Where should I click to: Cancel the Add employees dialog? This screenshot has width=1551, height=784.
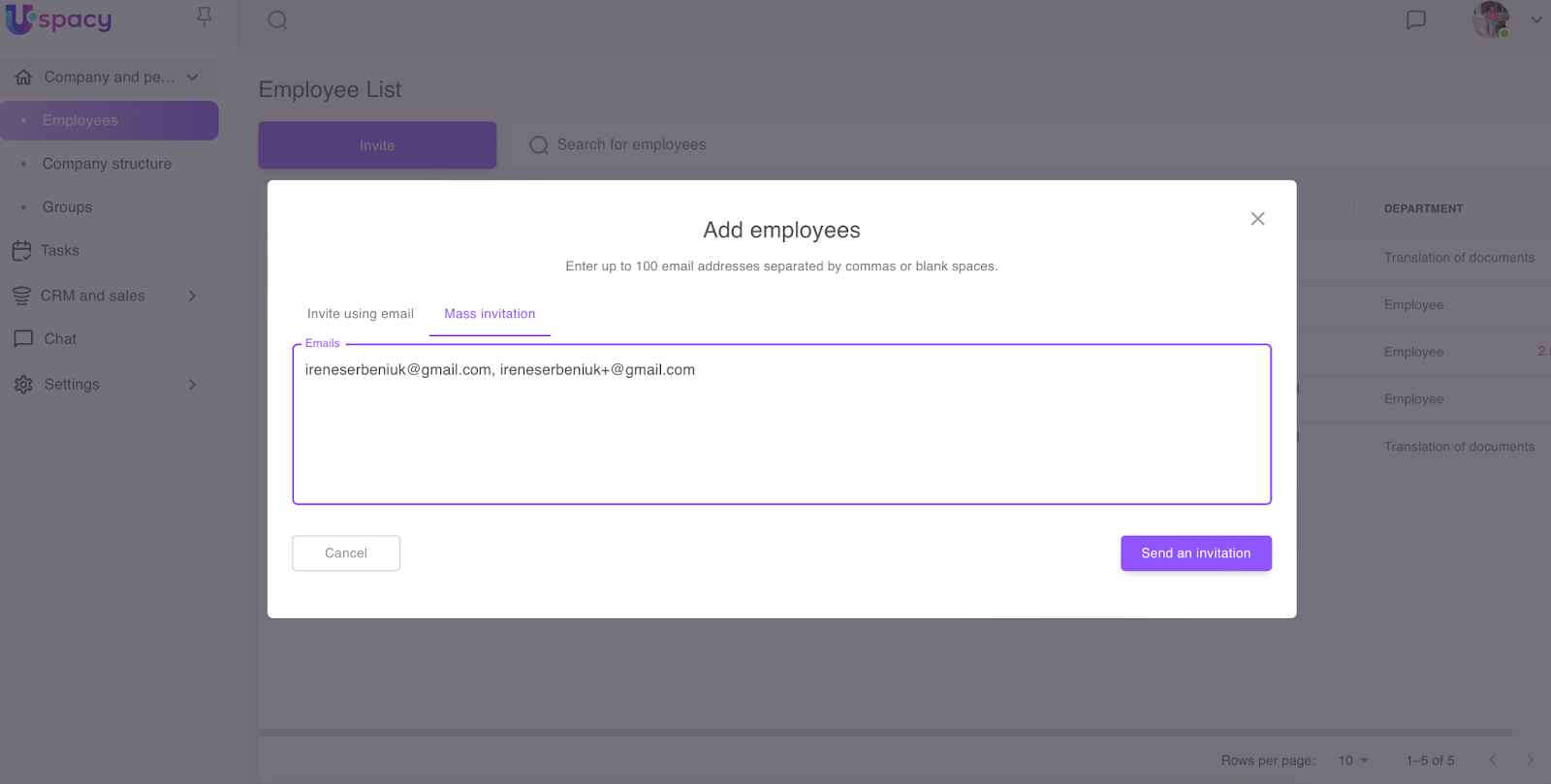click(346, 553)
